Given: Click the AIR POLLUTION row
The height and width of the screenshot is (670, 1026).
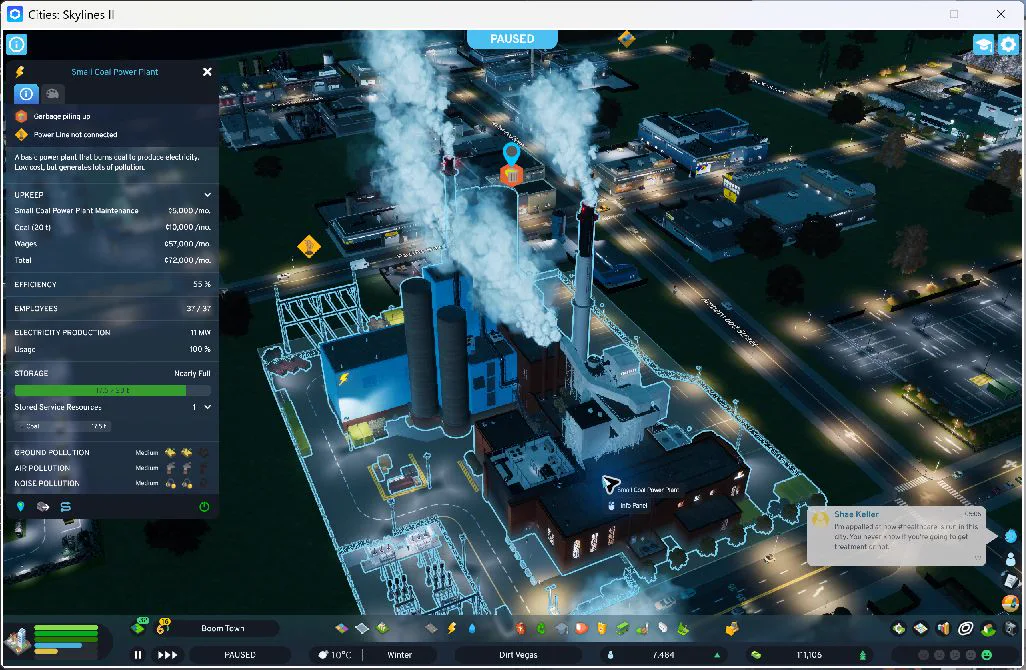Looking at the screenshot, I should [x=113, y=468].
